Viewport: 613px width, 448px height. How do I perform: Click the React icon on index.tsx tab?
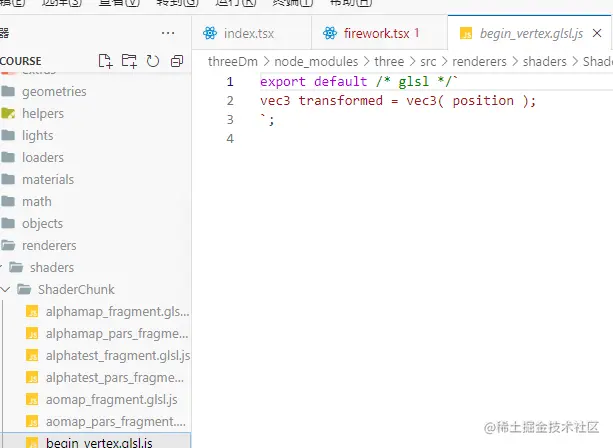210,33
